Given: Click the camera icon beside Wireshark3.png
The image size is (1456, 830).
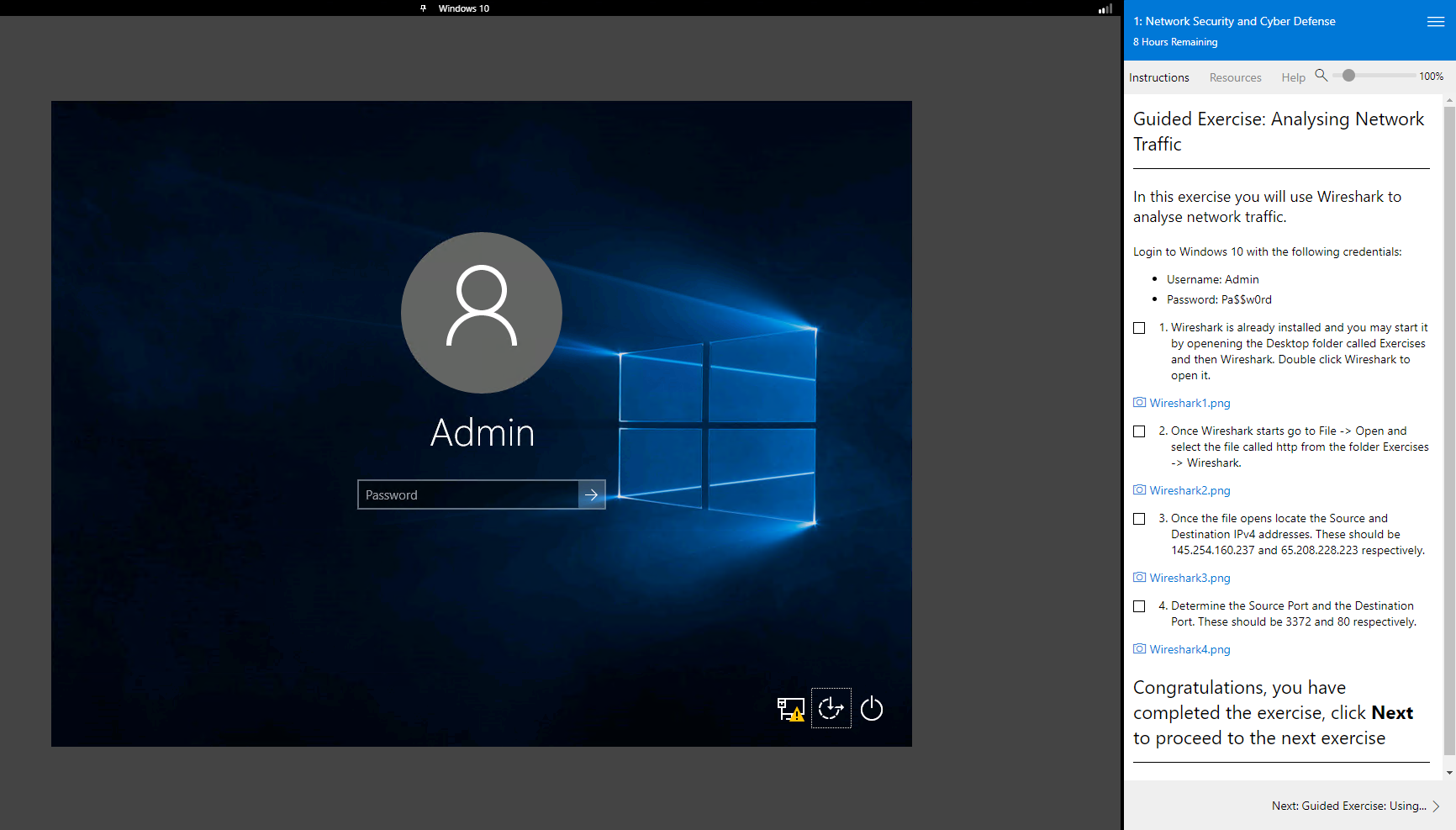Looking at the screenshot, I should click(1140, 578).
